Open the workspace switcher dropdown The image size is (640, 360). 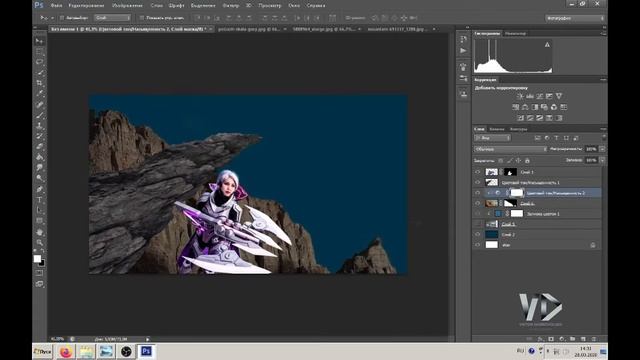pyautogui.click(x=575, y=18)
